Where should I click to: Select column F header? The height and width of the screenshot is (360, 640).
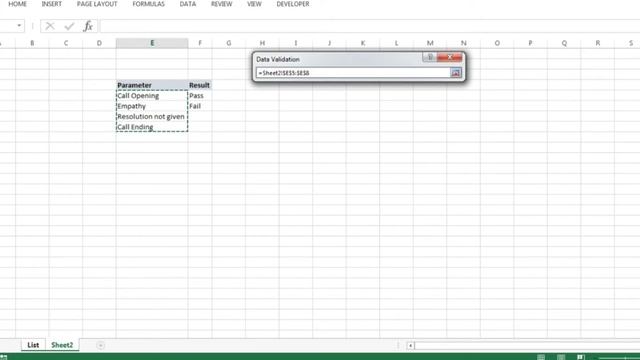(x=200, y=43)
